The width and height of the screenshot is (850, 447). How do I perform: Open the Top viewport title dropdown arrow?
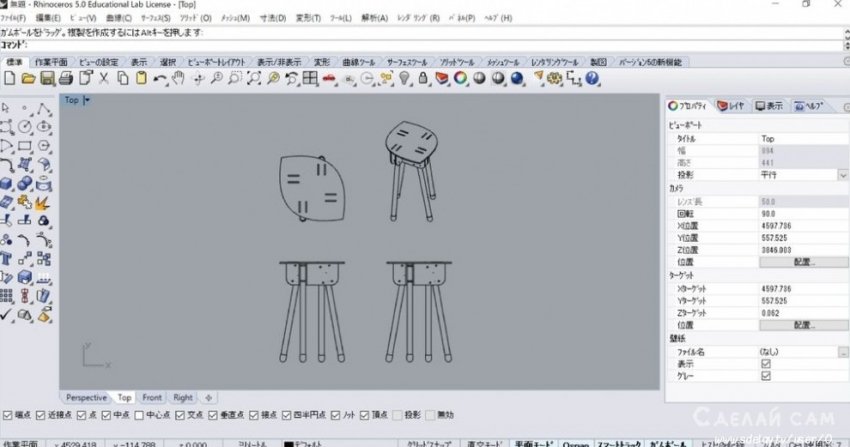tap(88, 100)
